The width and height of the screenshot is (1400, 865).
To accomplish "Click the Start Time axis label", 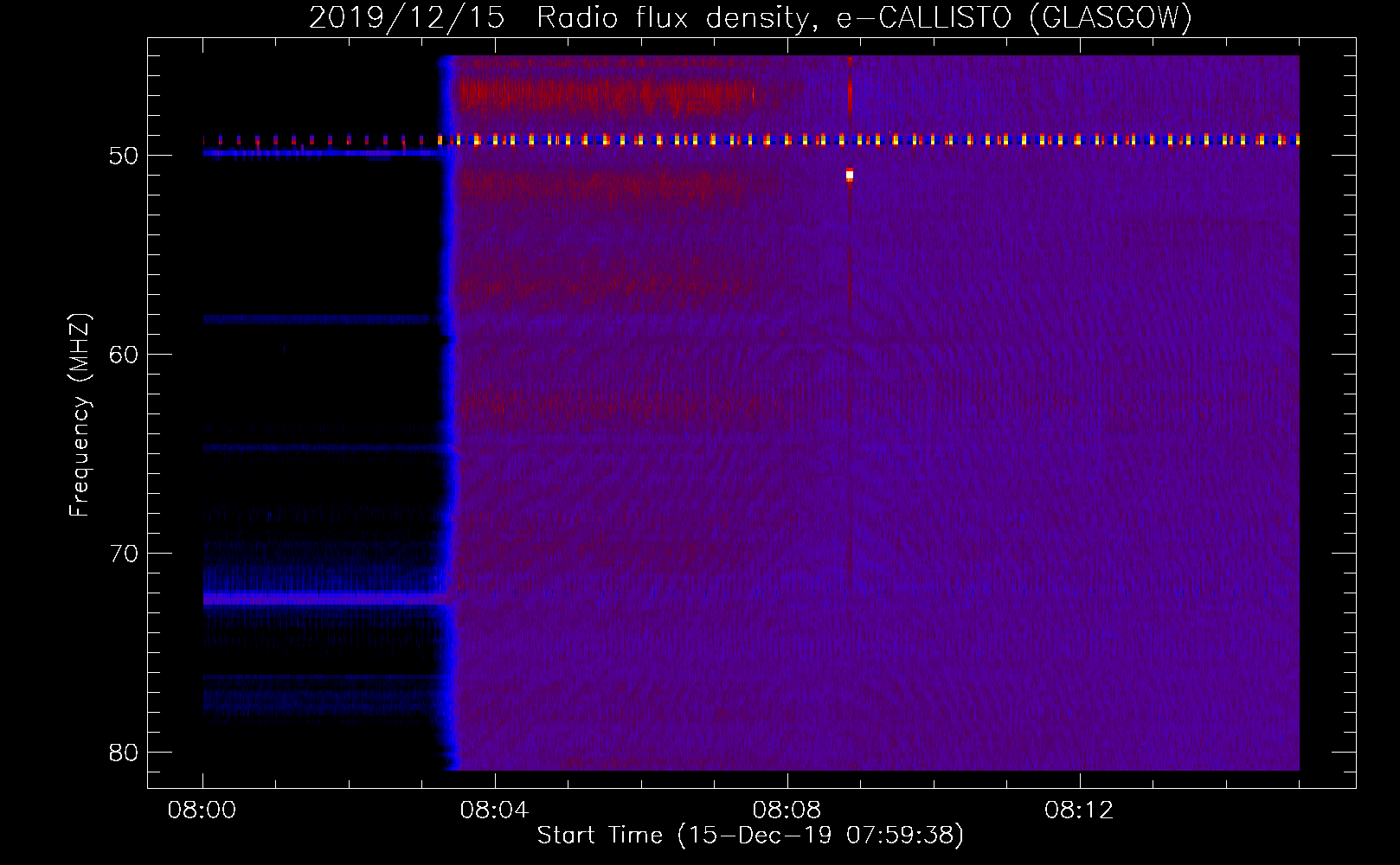I will tap(750, 836).
